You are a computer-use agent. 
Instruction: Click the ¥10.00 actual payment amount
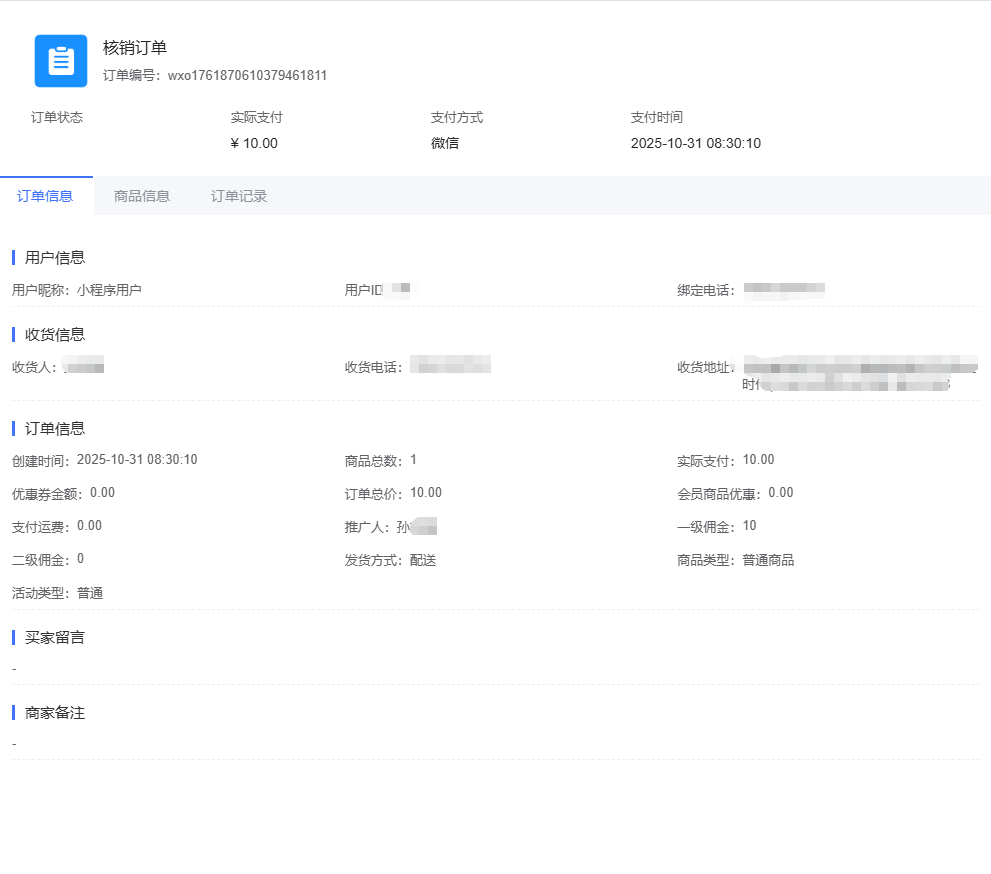pos(255,143)
